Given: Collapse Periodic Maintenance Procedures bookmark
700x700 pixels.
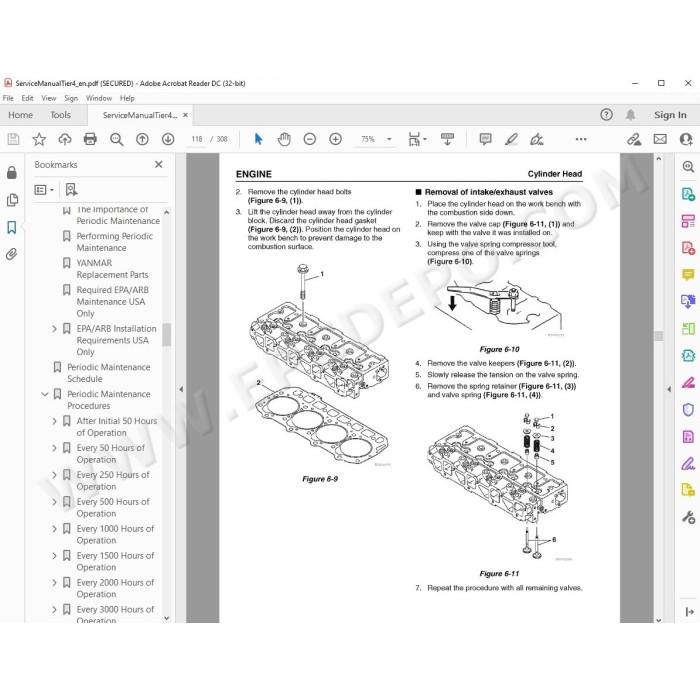Looking at the screenshot, I should coord(45,394).
